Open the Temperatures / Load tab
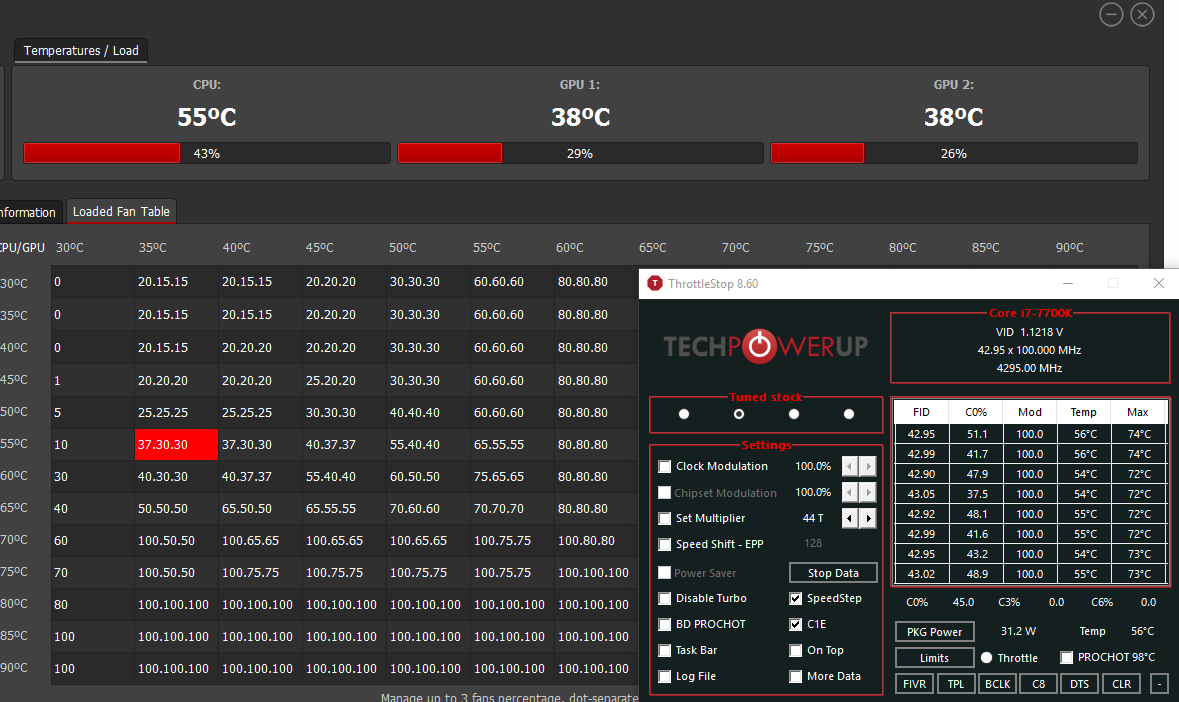 pos(81,50)
